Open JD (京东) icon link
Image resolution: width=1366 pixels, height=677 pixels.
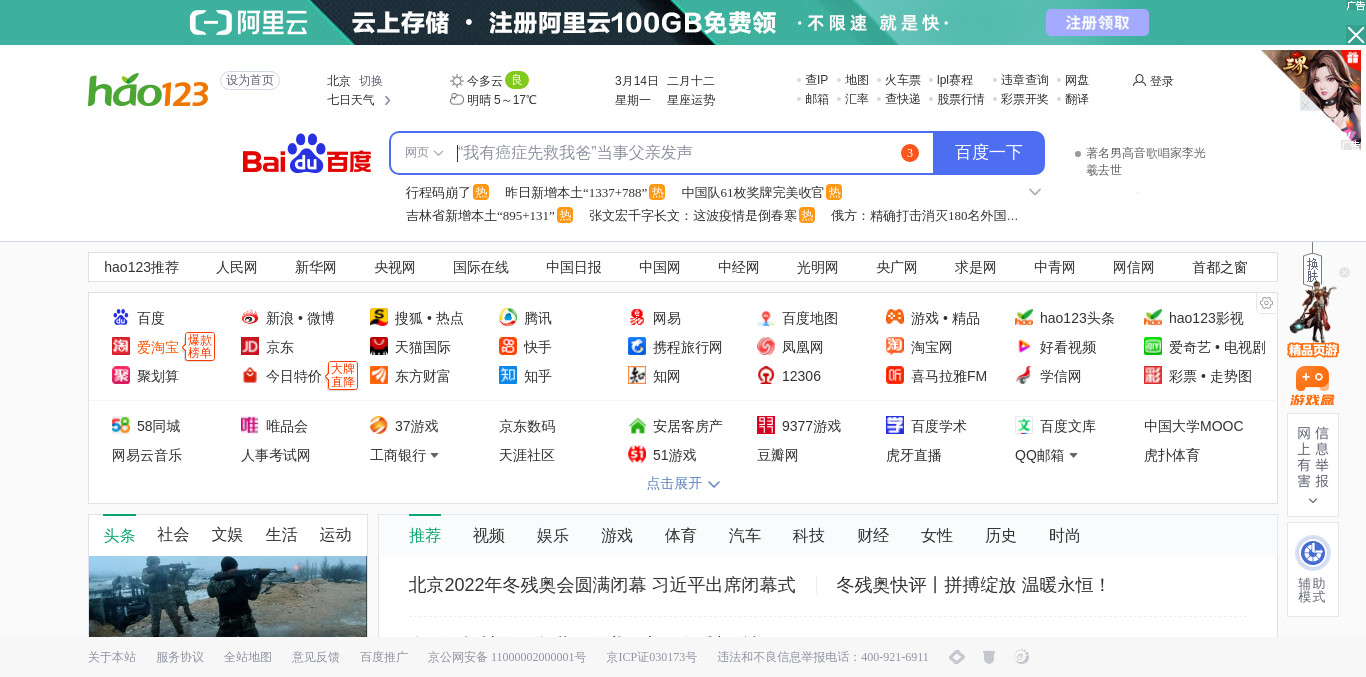250,347
